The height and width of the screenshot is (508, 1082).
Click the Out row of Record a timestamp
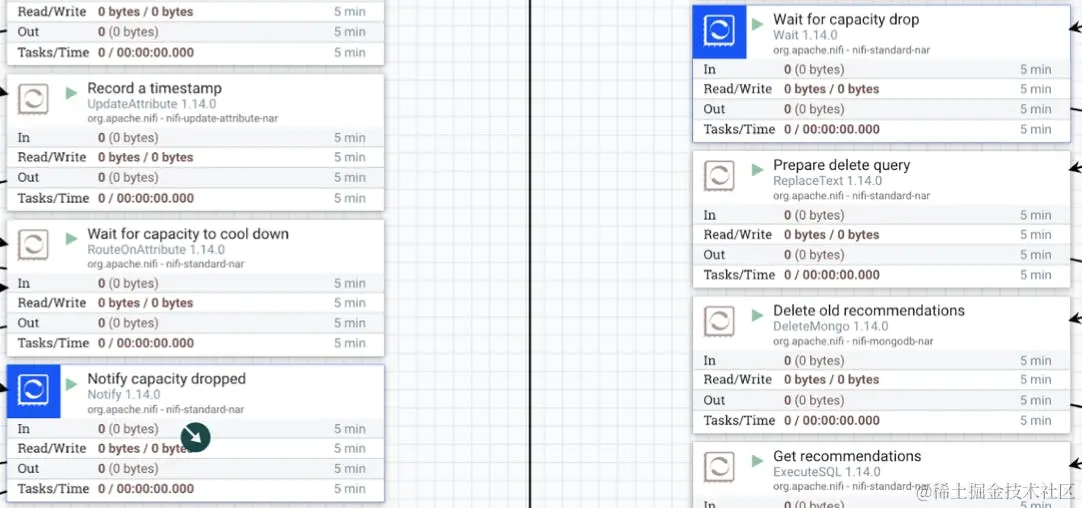point(195,177)
